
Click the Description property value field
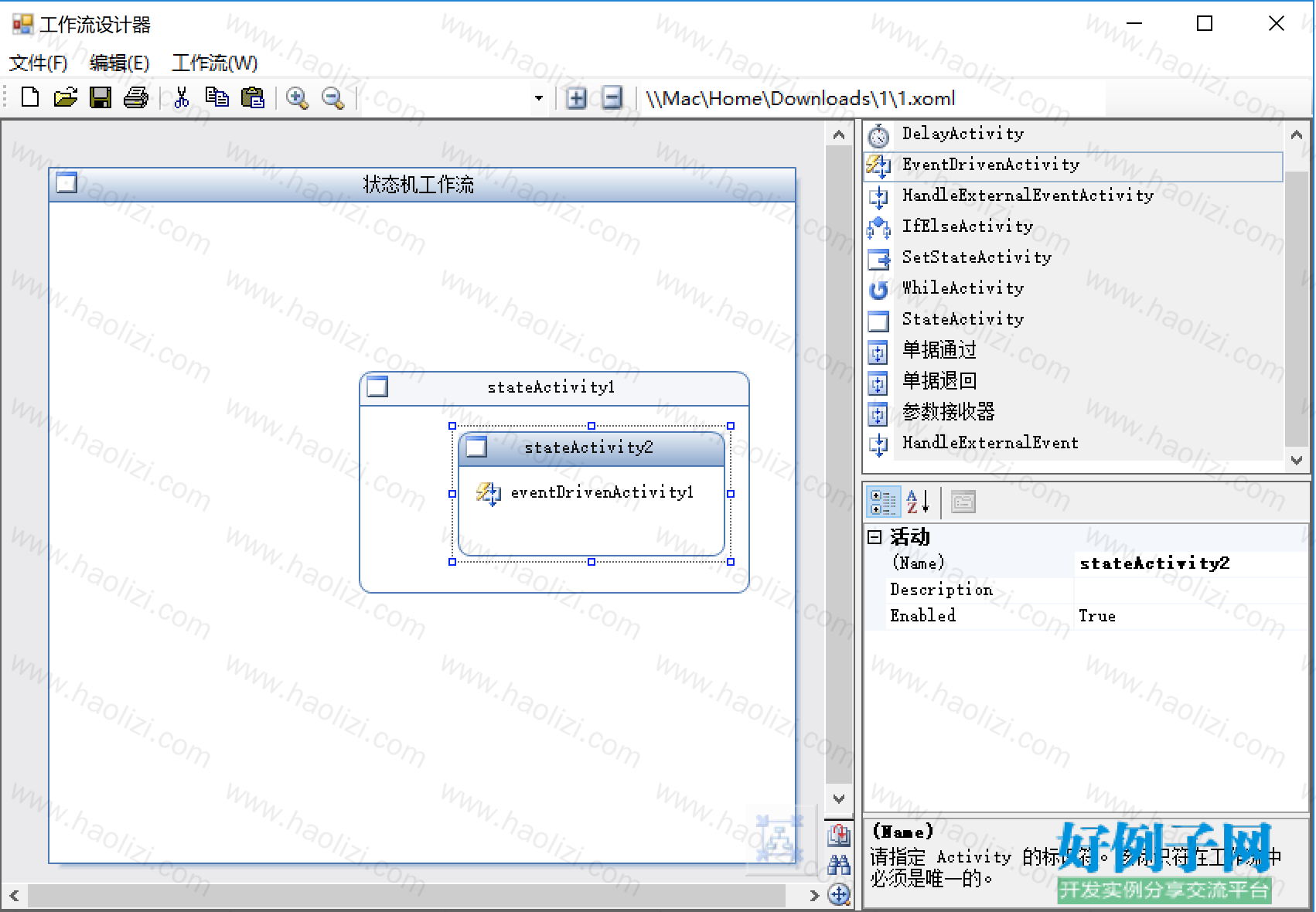pos(1191,590)
